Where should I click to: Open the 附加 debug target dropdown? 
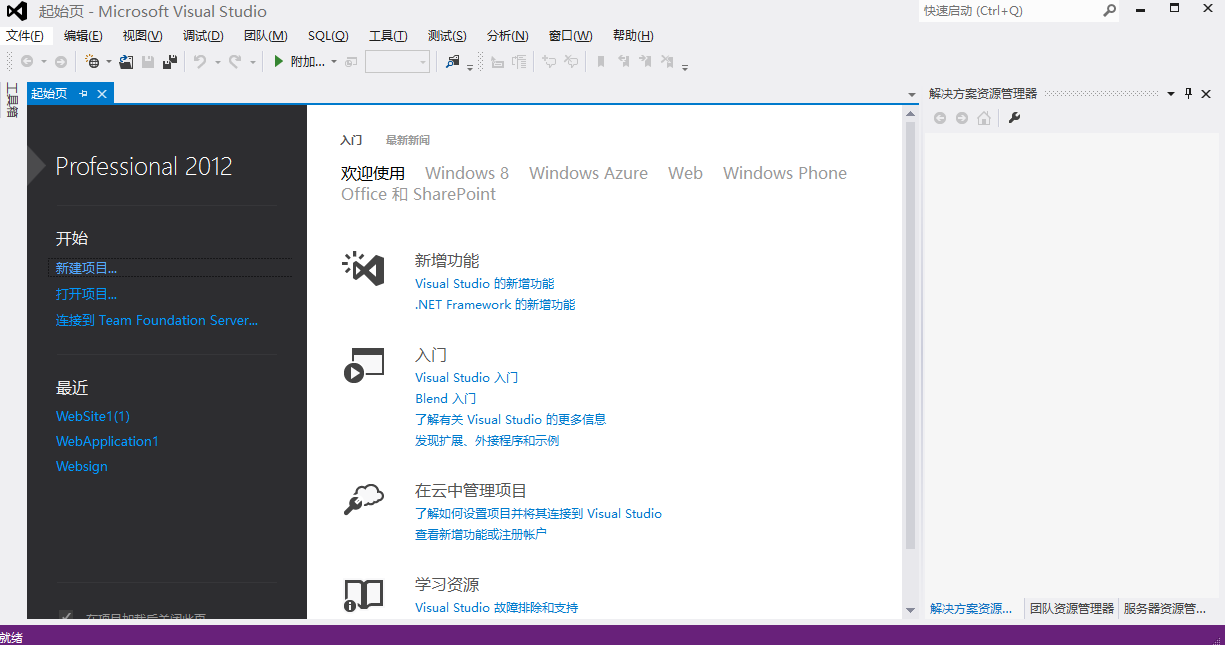tap(333, 61)
